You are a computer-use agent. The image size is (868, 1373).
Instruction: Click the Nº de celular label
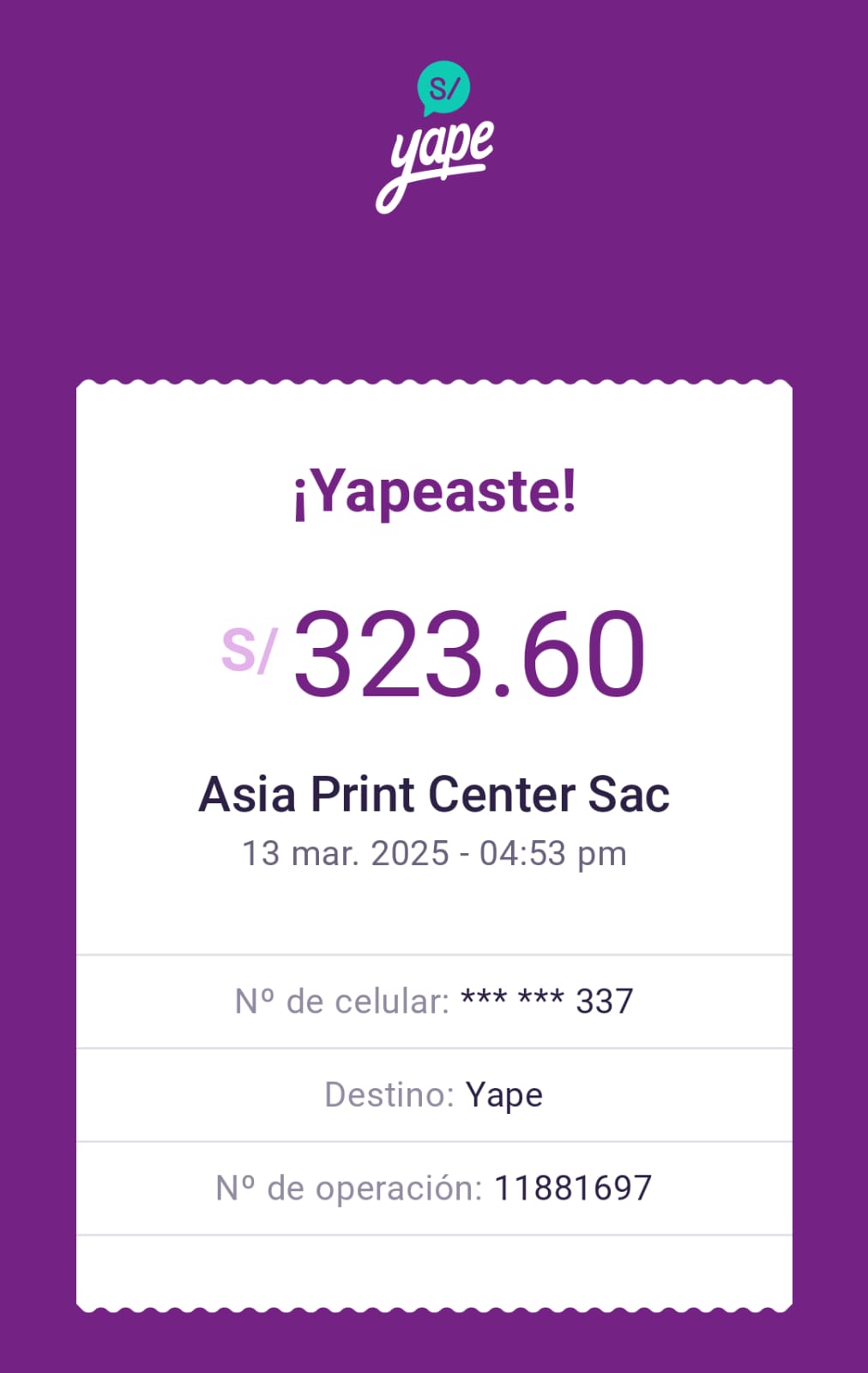(x=341, y=1001)
